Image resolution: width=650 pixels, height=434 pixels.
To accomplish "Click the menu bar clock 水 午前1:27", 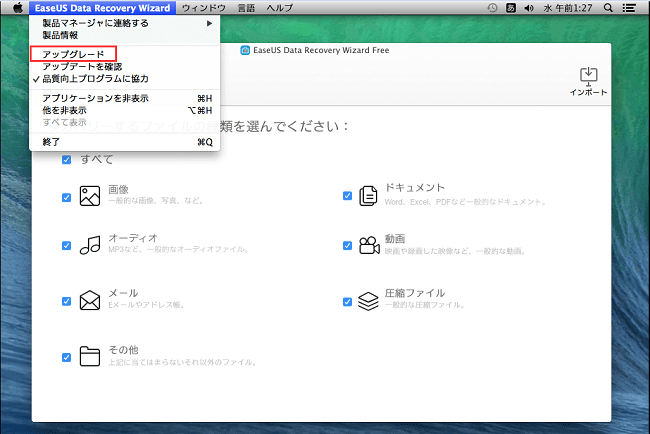I will (568, 7).
